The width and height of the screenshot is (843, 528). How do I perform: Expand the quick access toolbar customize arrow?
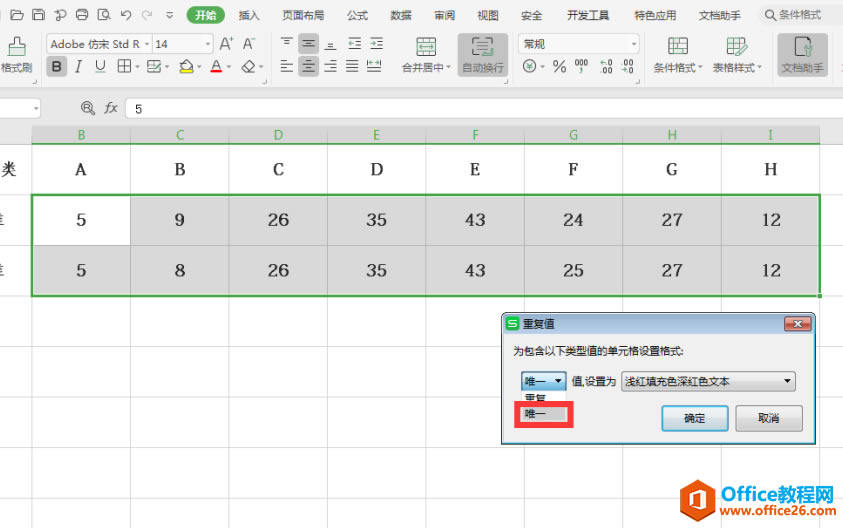click(169, 15)
